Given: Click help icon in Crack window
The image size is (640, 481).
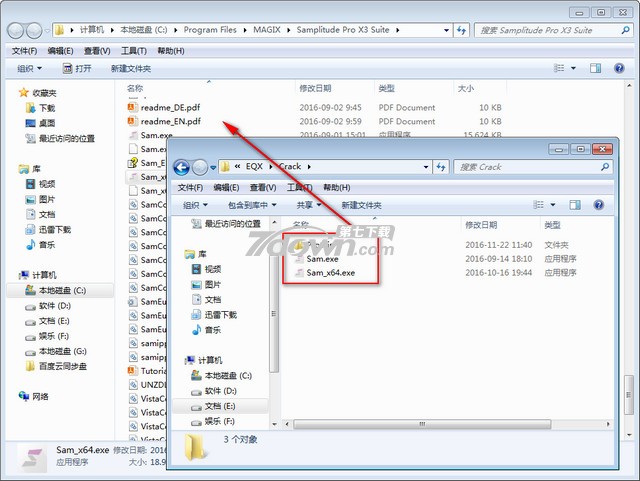Looking at the screenshot, I should (599, 205).
